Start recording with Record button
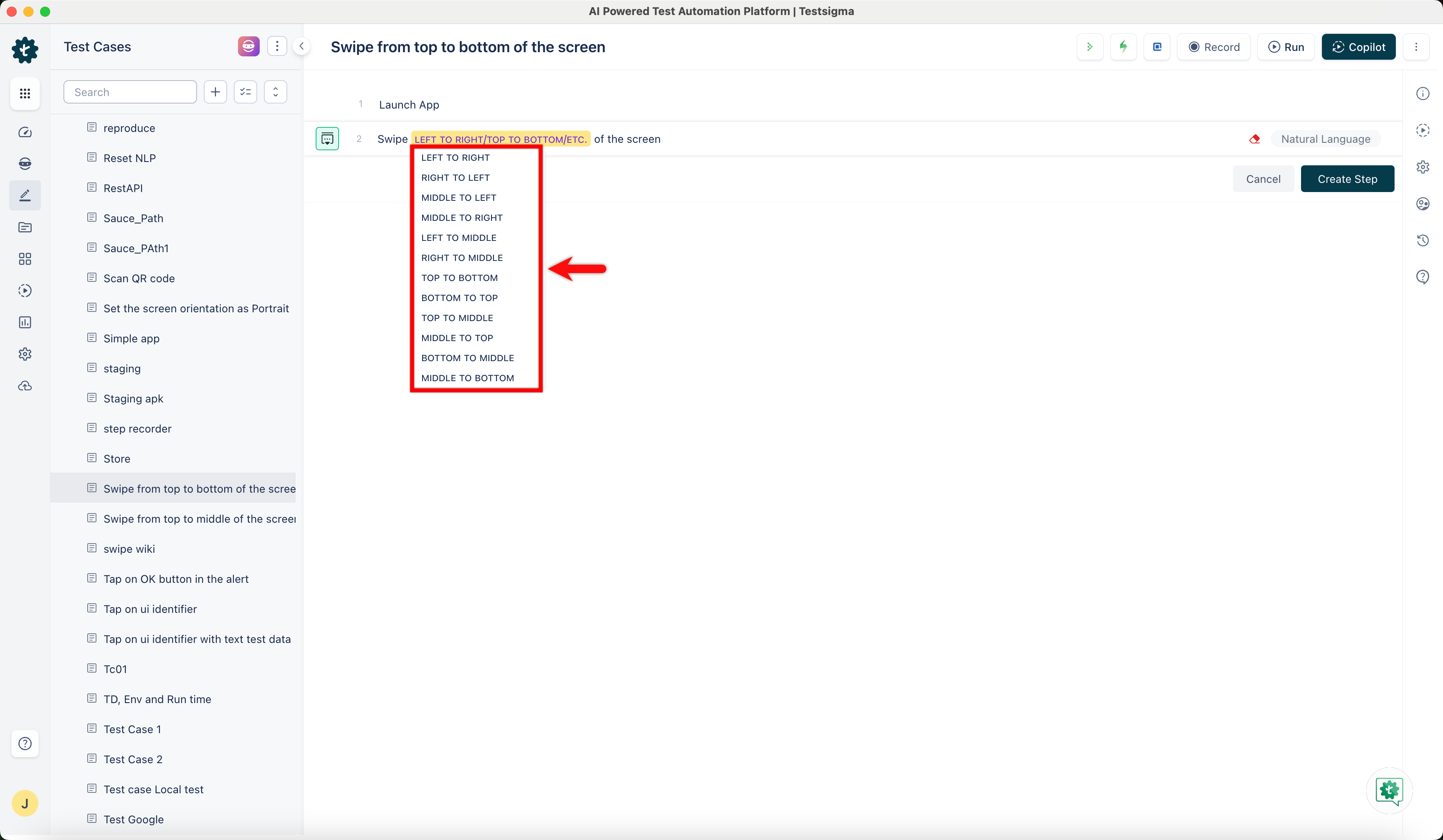This screenshot has width=1443, height=840. tap(1214, 47)
